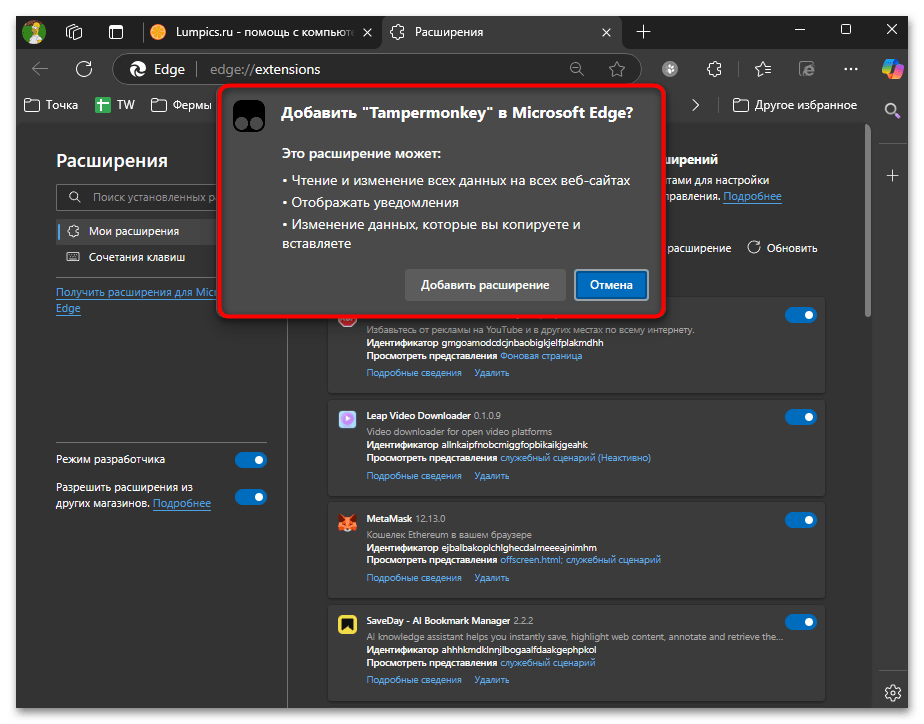This screenshot has height=724, width=924.
Task: Open the Copilot icon
Action: tap(893, 69)
